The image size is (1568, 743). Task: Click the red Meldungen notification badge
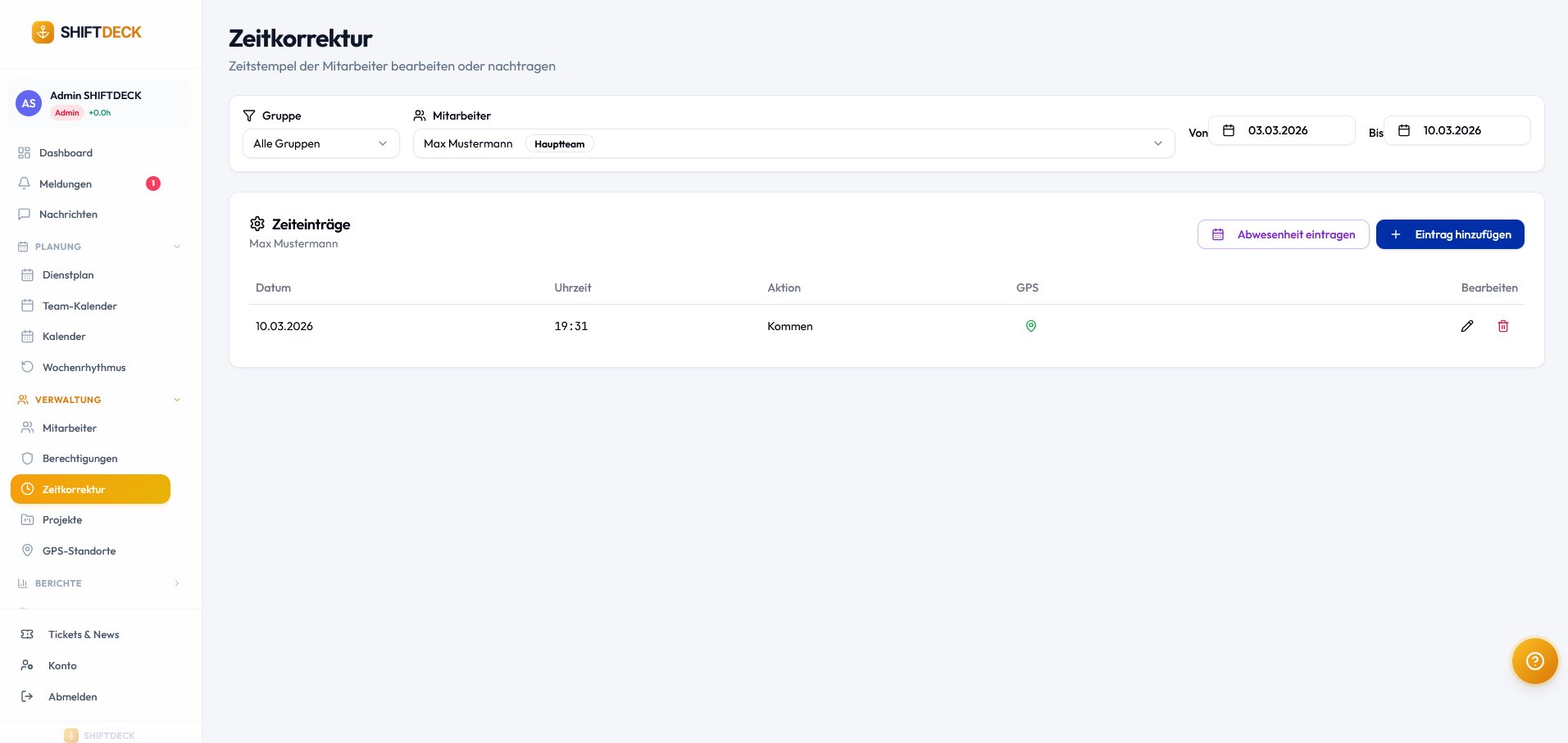click(153, 183)
